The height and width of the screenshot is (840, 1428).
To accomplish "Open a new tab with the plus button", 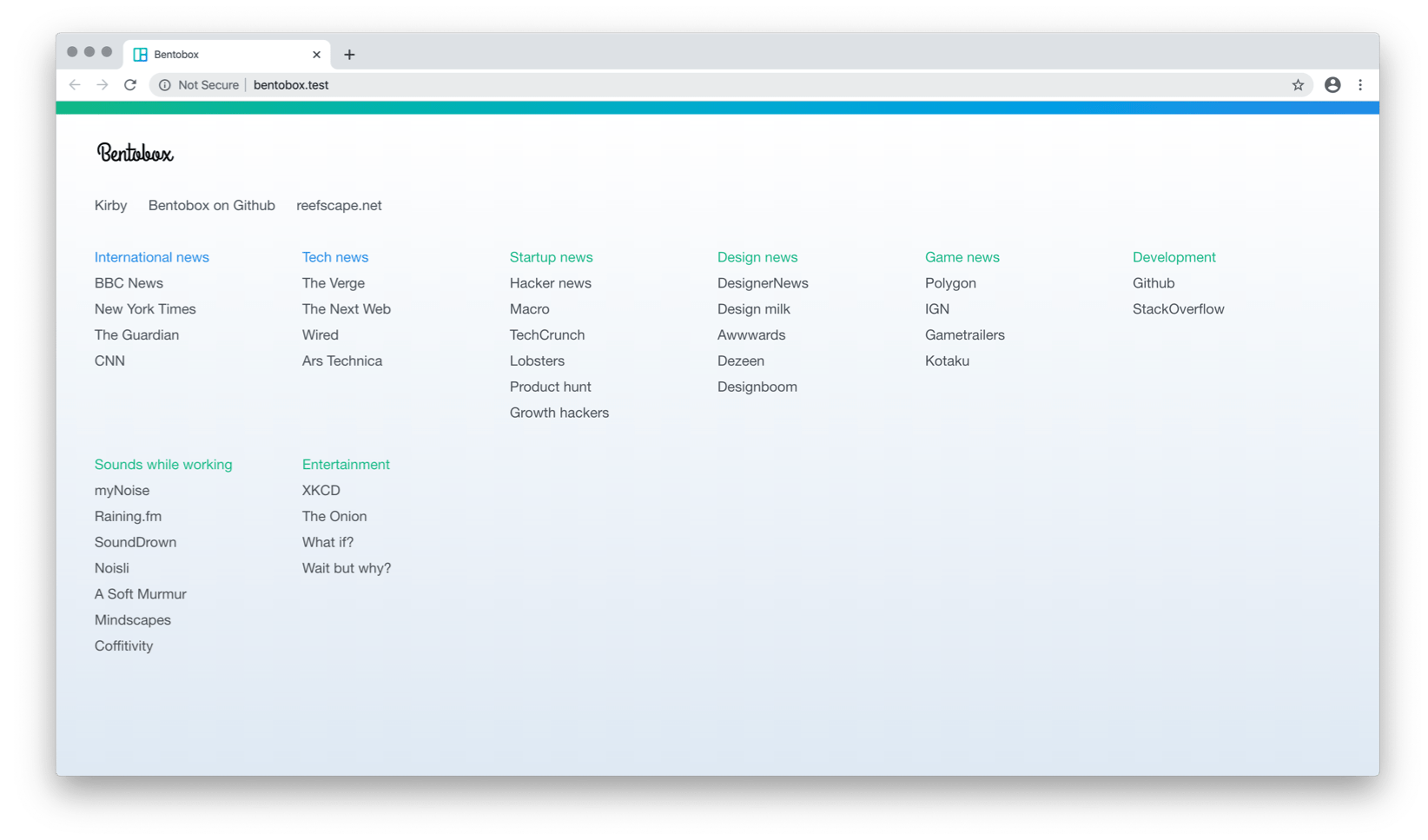I will click(349, 55).
